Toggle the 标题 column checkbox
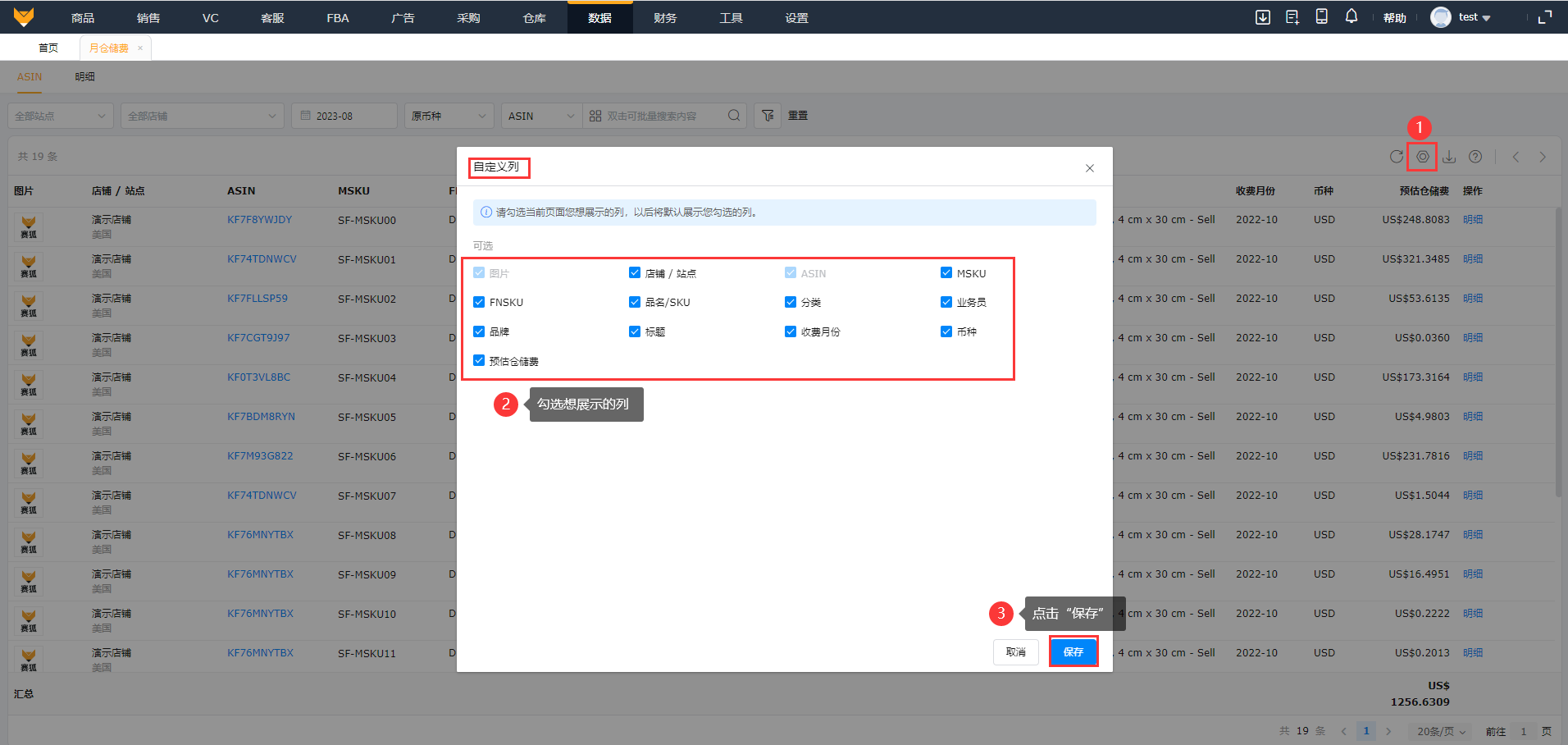Viewport: 1568px width, 745px height. pyautogui.click(x=635, y=331)
